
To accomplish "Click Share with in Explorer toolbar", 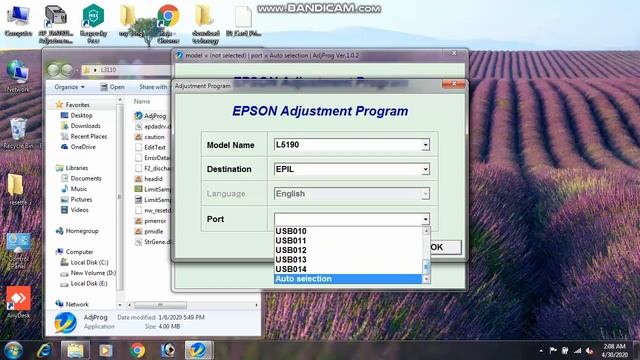I will [x=153, y=87].
